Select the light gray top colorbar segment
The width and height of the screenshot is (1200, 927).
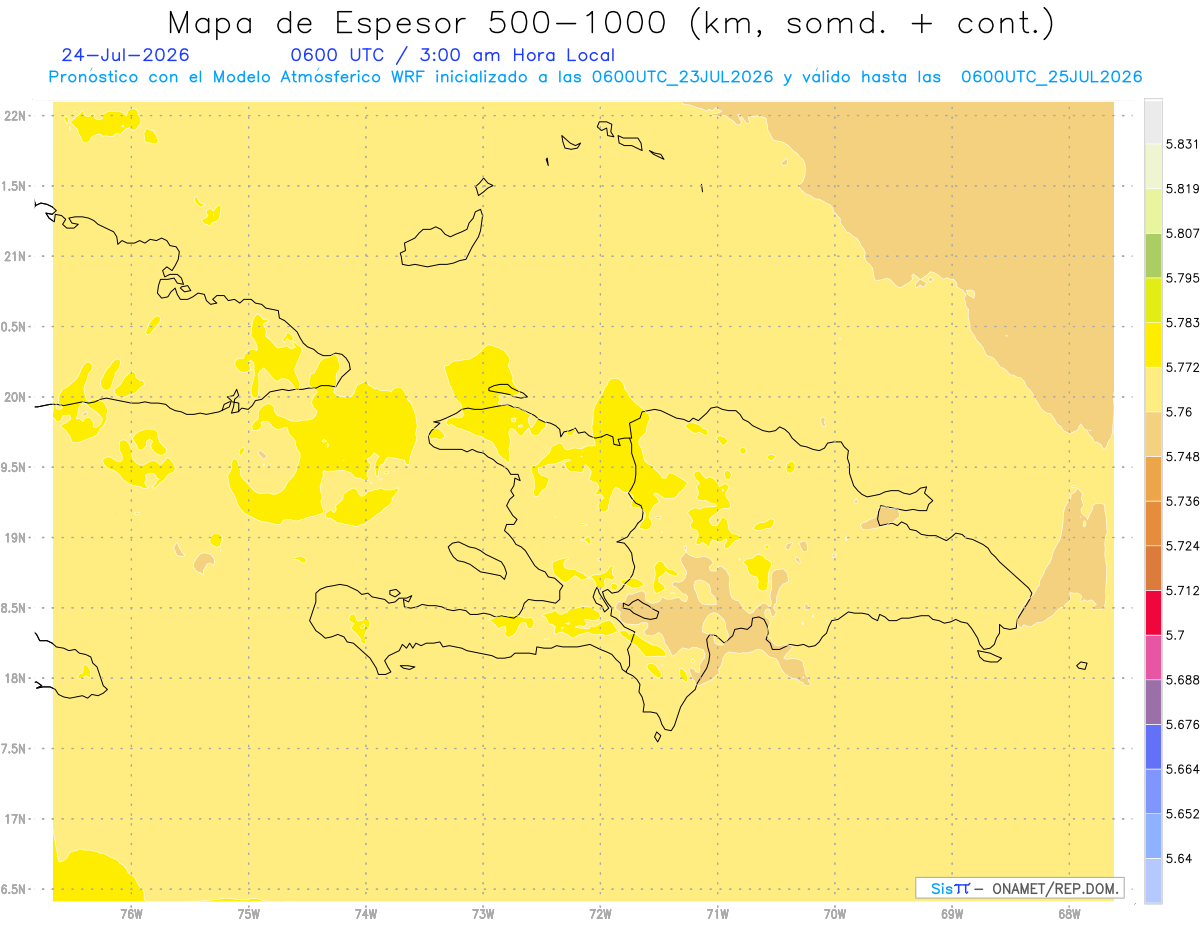point(1153,121)
